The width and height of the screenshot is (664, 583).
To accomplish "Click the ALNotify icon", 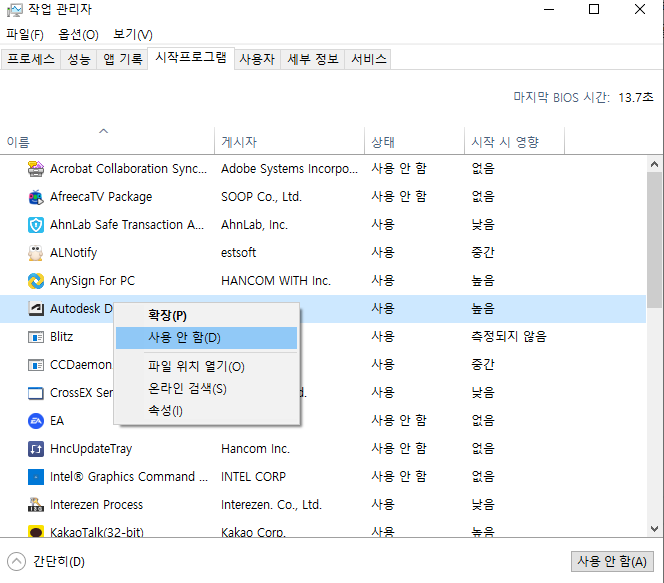I will click(x=36, y=253).
